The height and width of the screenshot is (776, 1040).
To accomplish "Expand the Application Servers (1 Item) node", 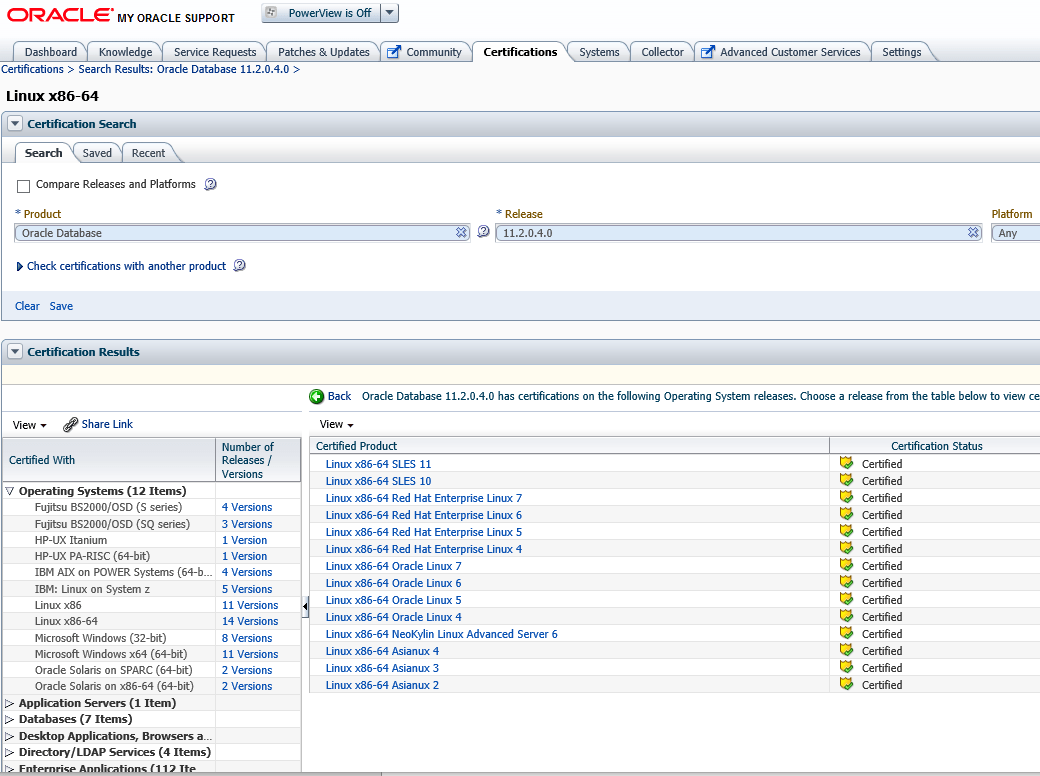I will click(9, 703).
